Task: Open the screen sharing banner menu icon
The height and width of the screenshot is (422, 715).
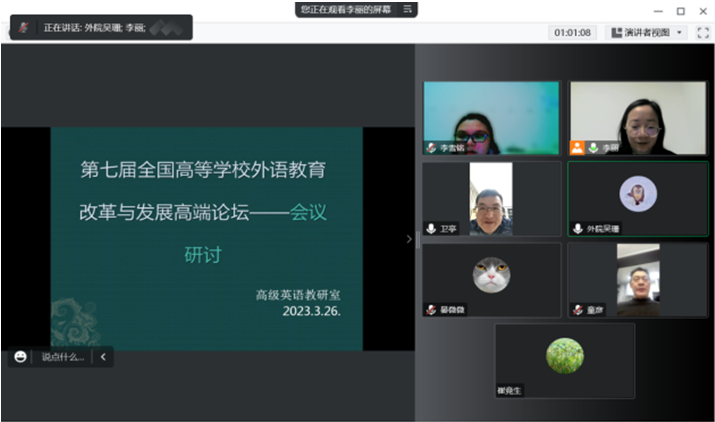Action: 406,10
